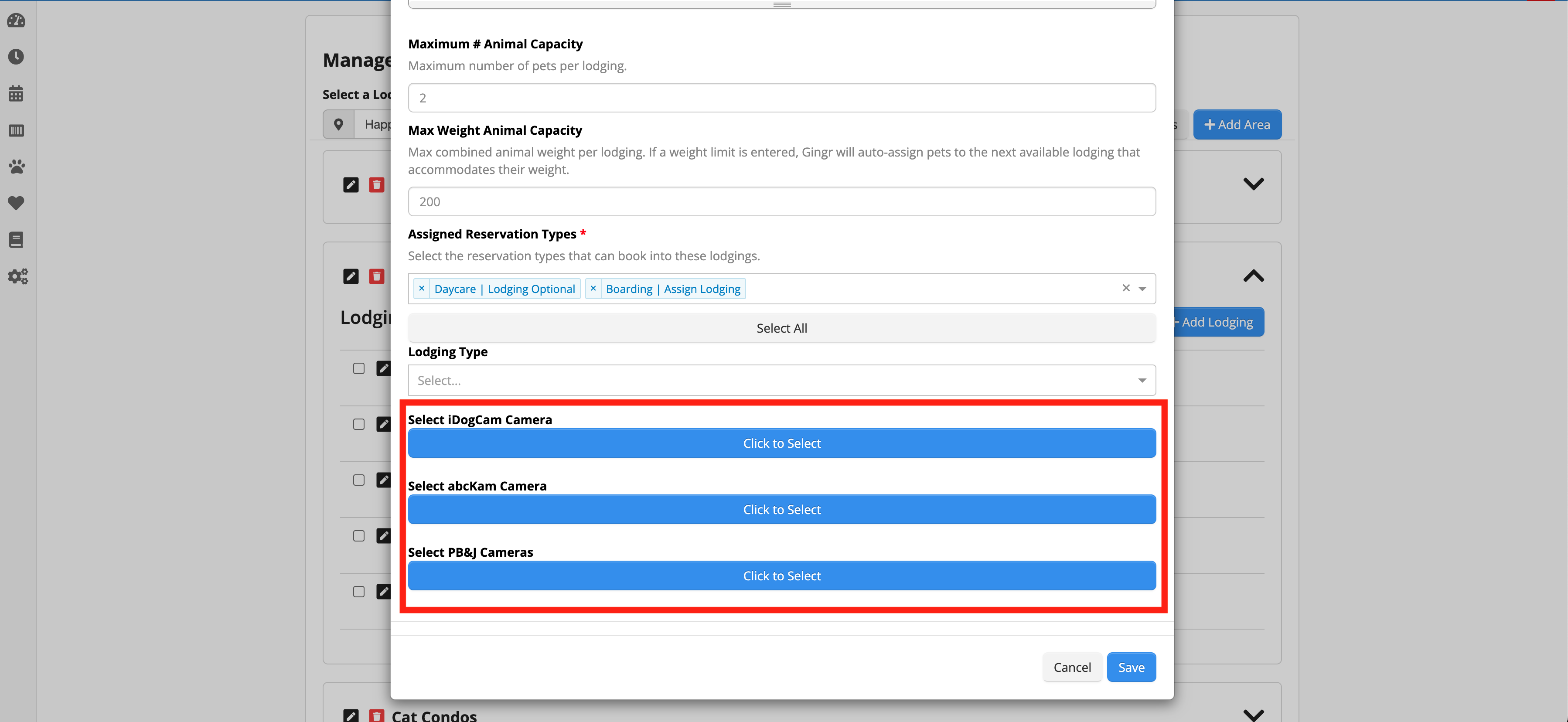Screen dimensions: 1568x722
Task: Collapse the open lodging area chevron
Action: (1253, 276)
